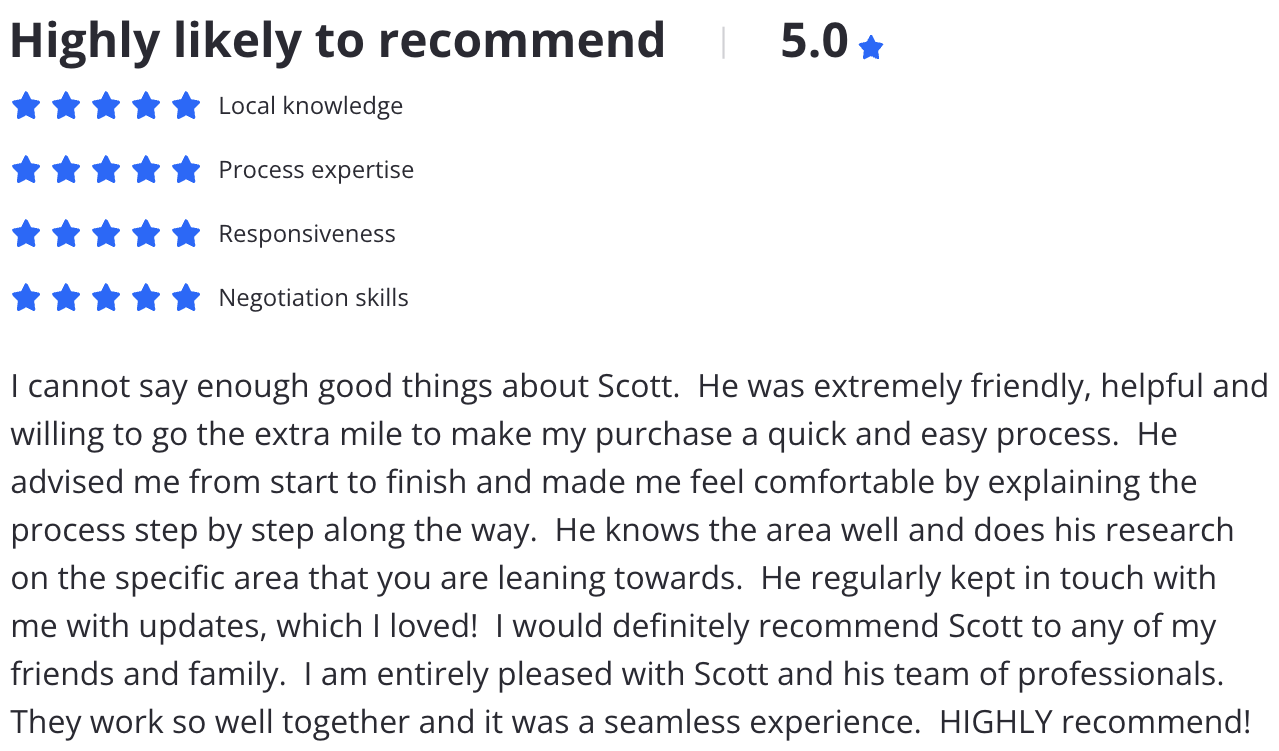Image resolution: width=1279 pixels, height=751 pixels.
Task: Click the HIGHLY recommend! closing sentence
Action: [x=1095, y=721]
